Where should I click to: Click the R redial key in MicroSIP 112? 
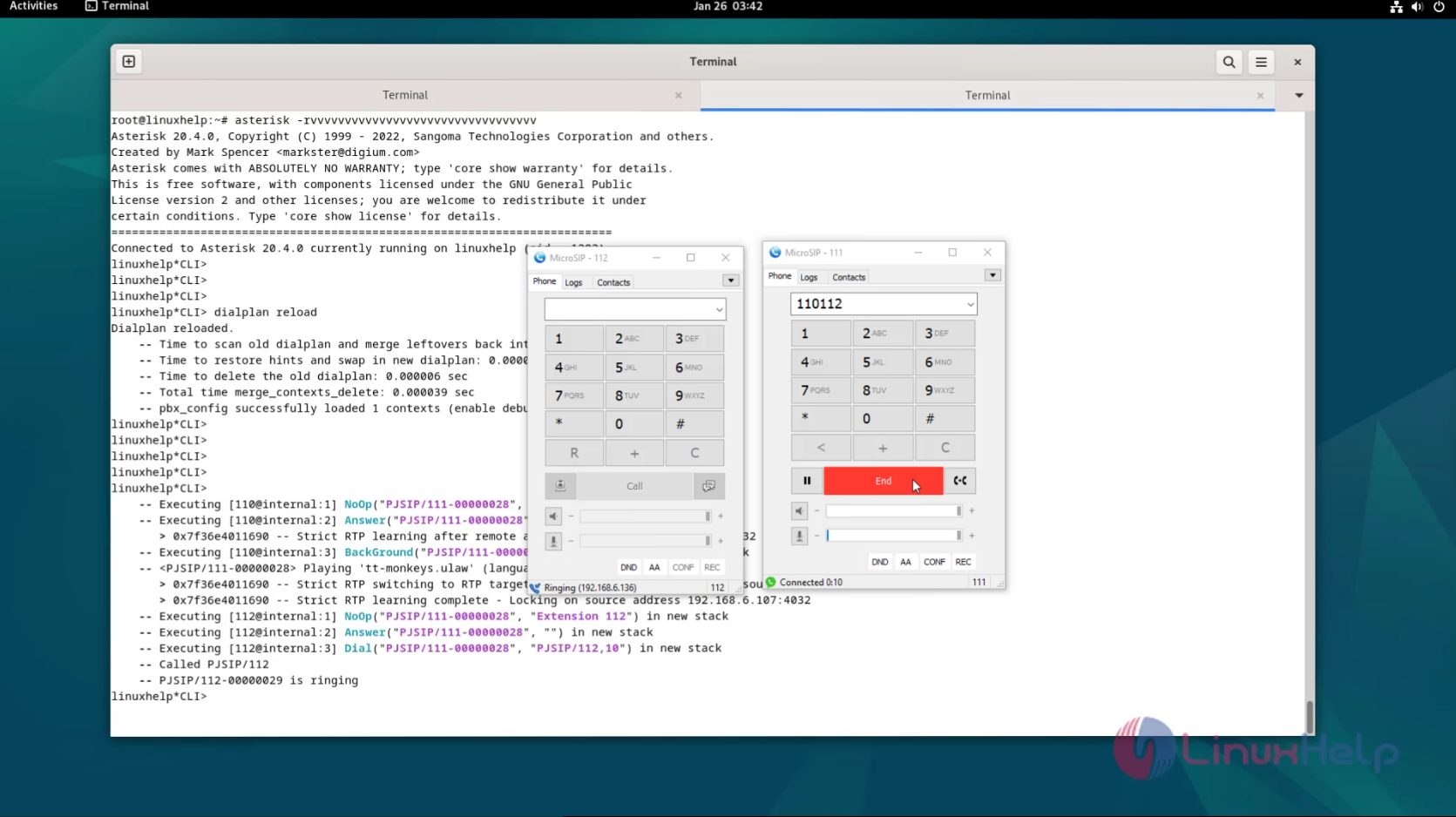coord(574,454)
